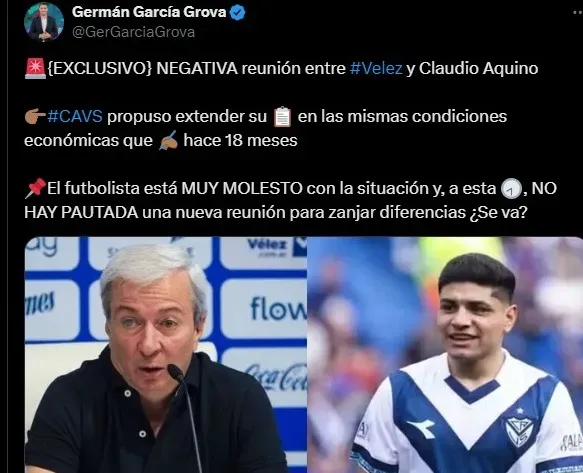Click the clock emoji icon
This screenshot has height=473, width=583.
point(511,189)
